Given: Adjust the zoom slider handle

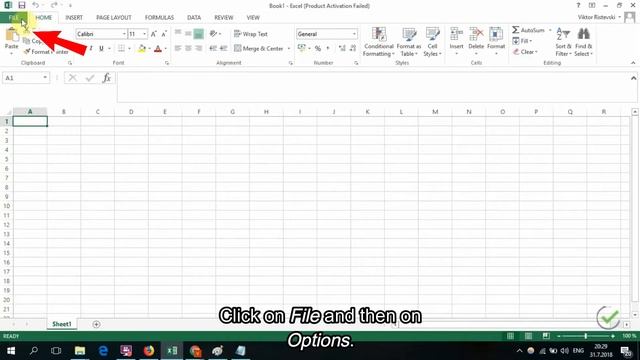Looking at the screenshot, I should [586, 336].
